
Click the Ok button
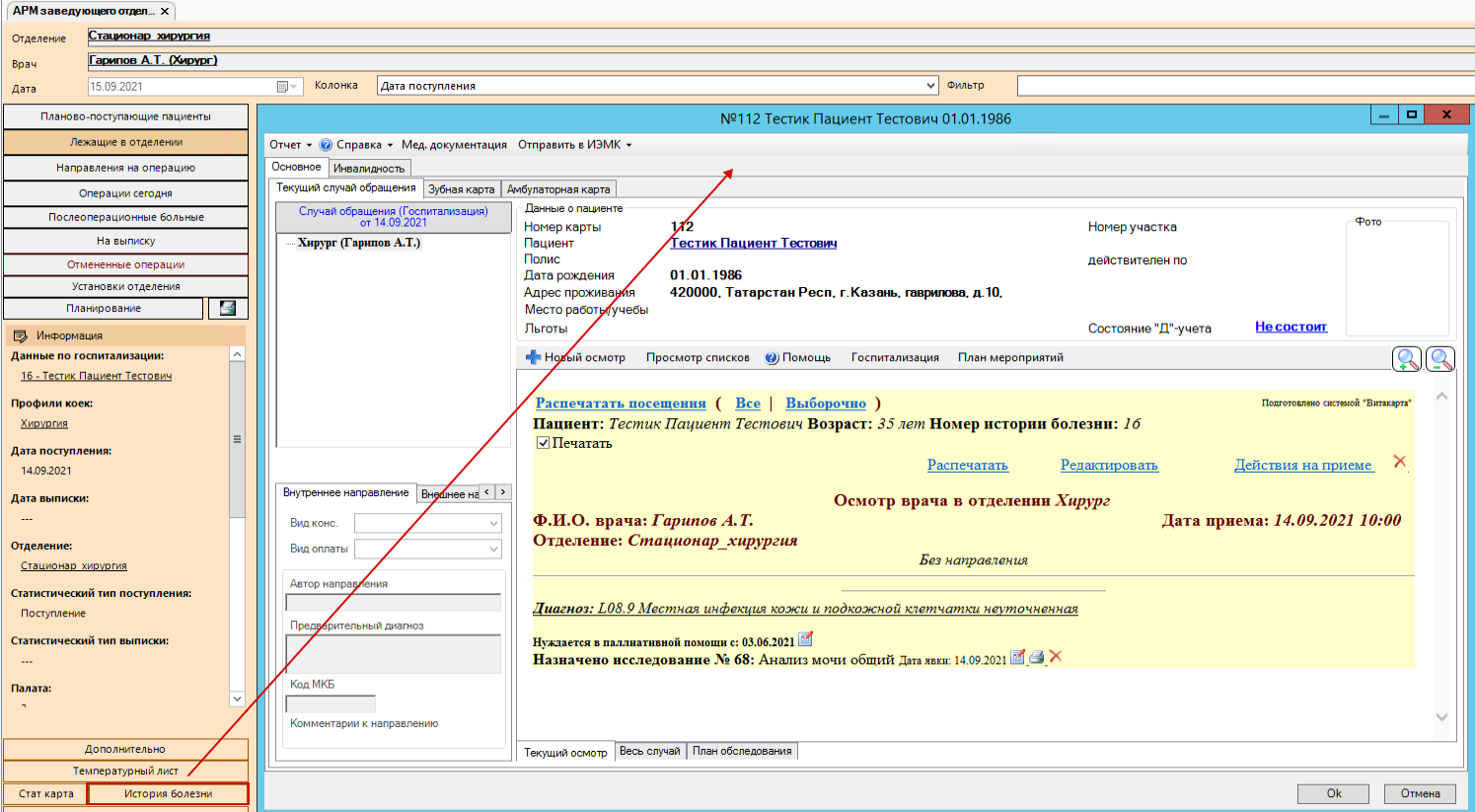point(1333,793)
